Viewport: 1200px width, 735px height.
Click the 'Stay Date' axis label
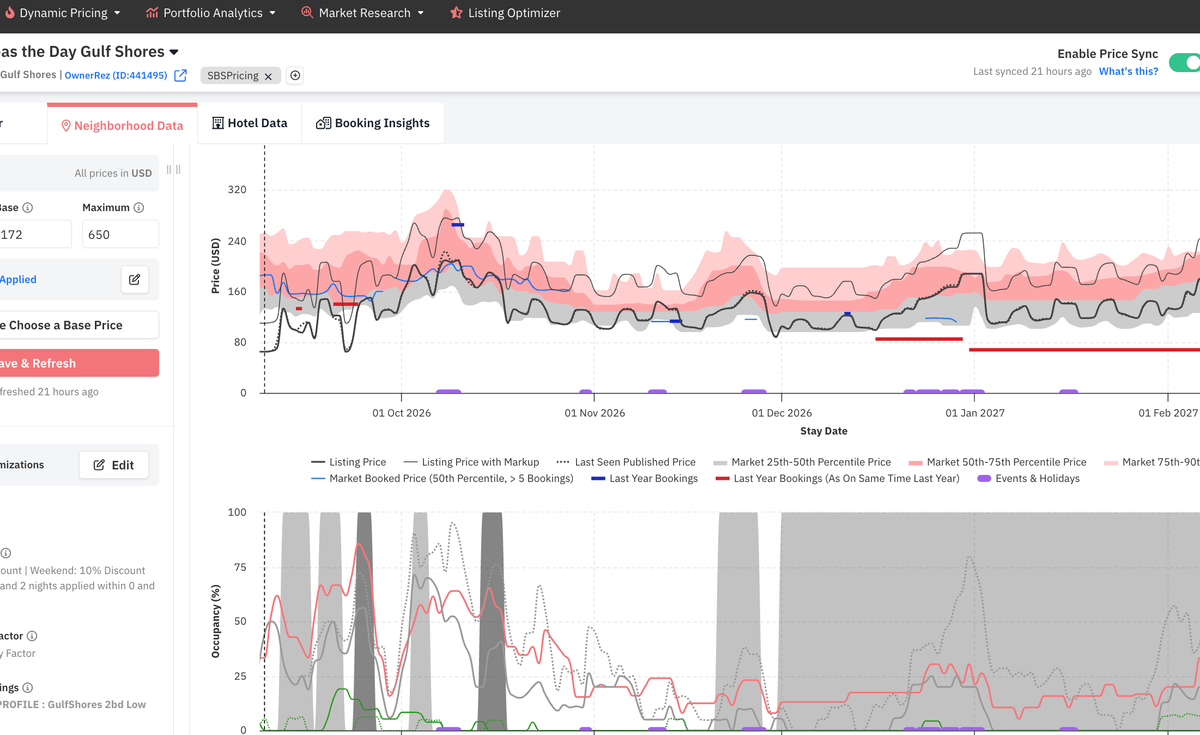pos(824,431)
